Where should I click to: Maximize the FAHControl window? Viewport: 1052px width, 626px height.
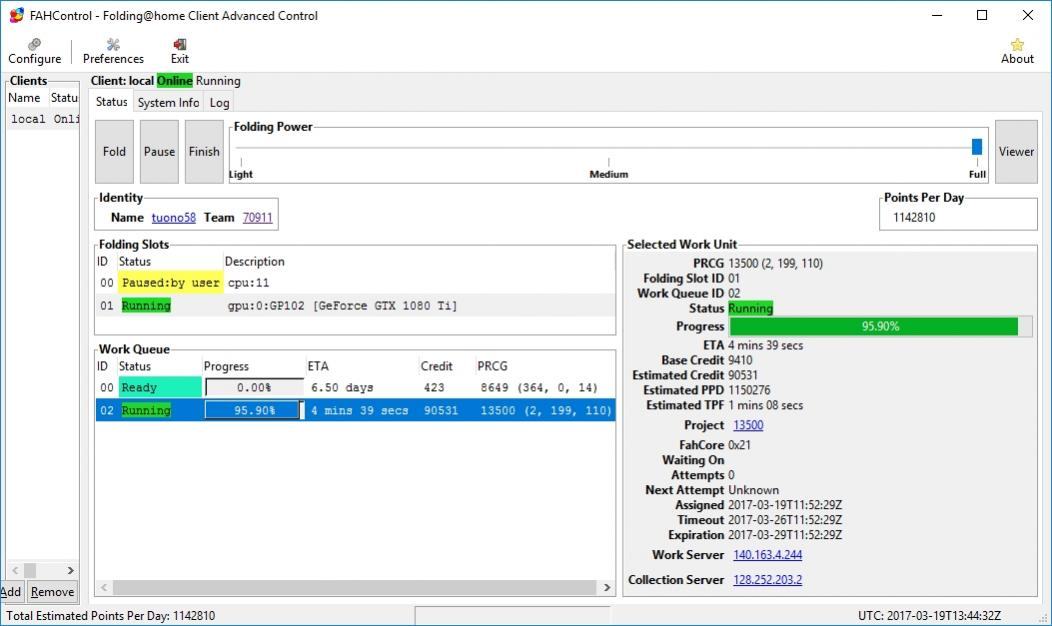click(x=982, y=15)
